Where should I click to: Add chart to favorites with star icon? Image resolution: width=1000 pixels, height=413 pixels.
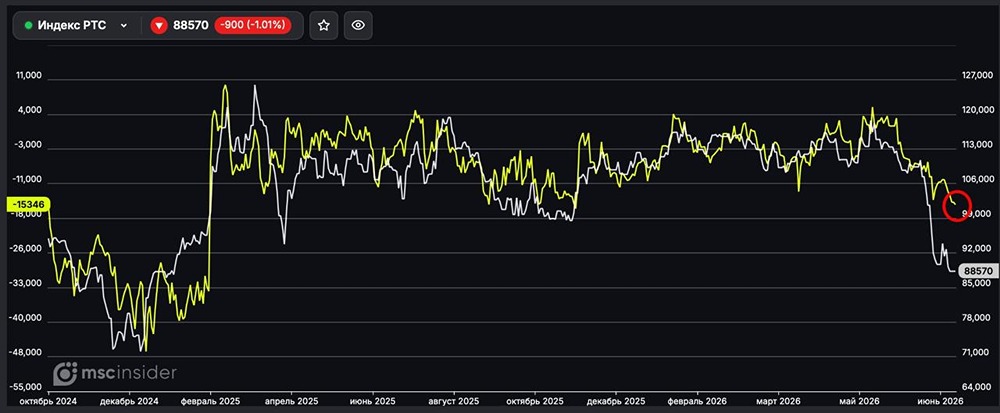pos(324,25)
